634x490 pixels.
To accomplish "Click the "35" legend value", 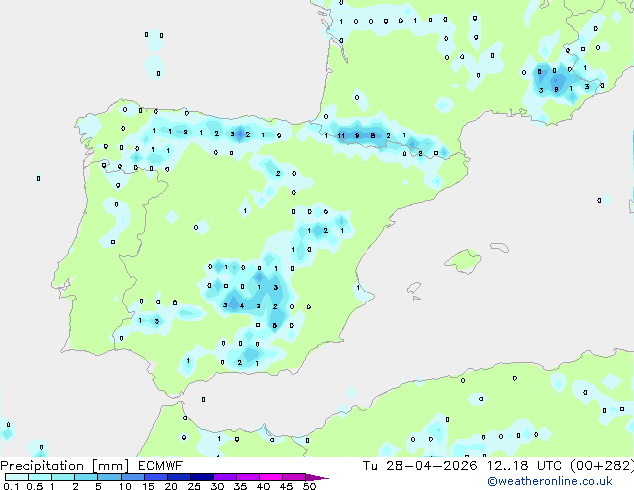I will [x=240, y=486].
